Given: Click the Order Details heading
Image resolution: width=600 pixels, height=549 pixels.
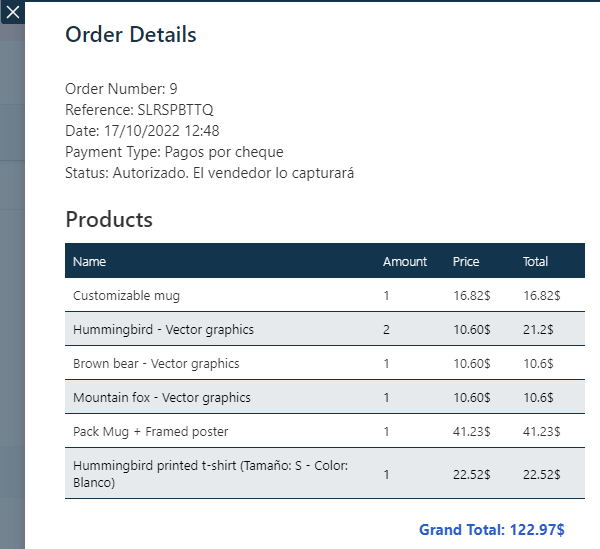Looking at the screenshot, I should (x=130, y=35).
